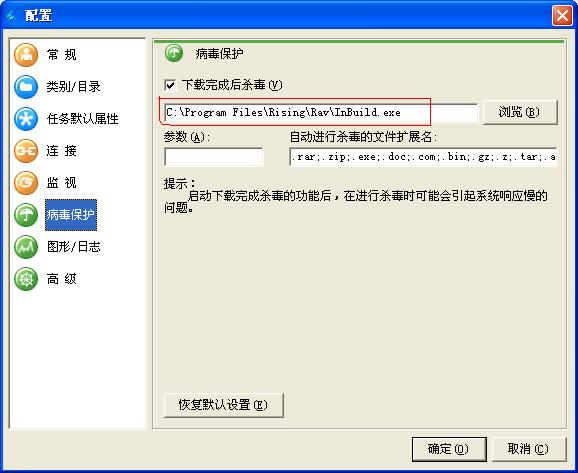Click the empty 参数(A) input field
Viewport: 578px width, 473px height.
(214, 157)
